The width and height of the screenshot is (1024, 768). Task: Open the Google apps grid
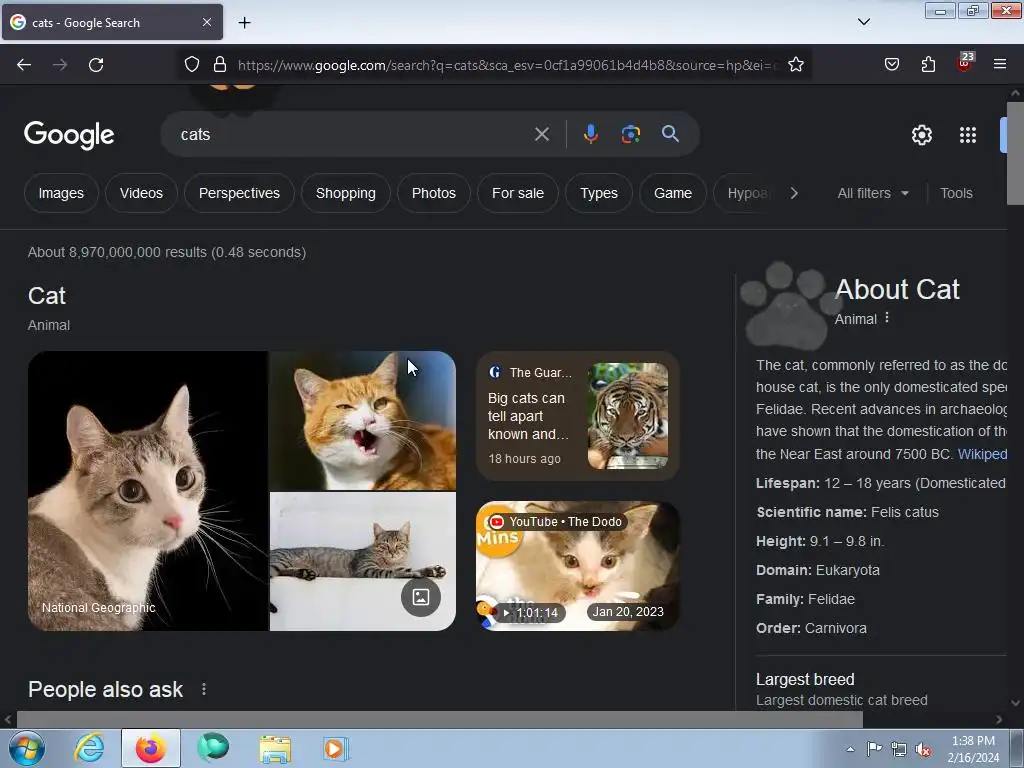tap(968, 135)
